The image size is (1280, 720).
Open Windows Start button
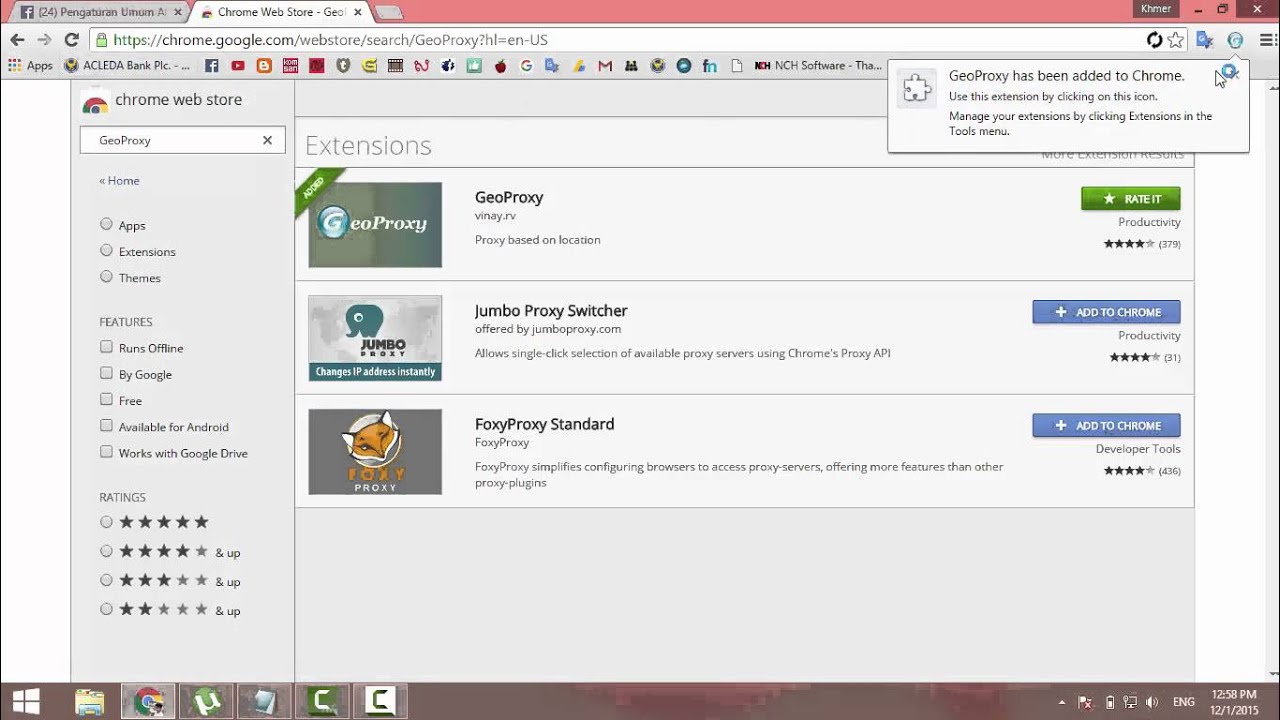coord(26,701)
